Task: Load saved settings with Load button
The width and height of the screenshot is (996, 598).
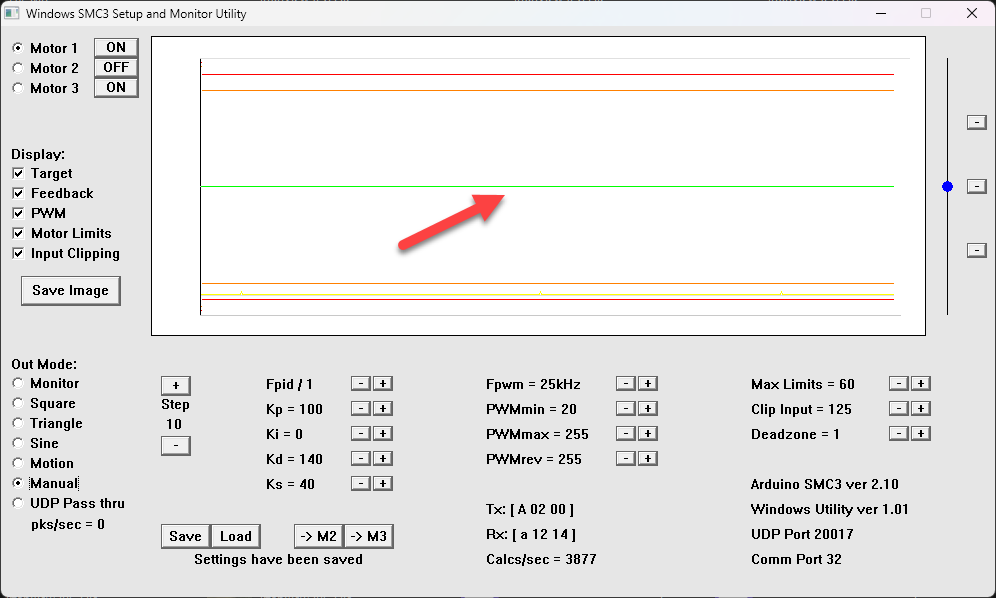Action: (236, 536)
